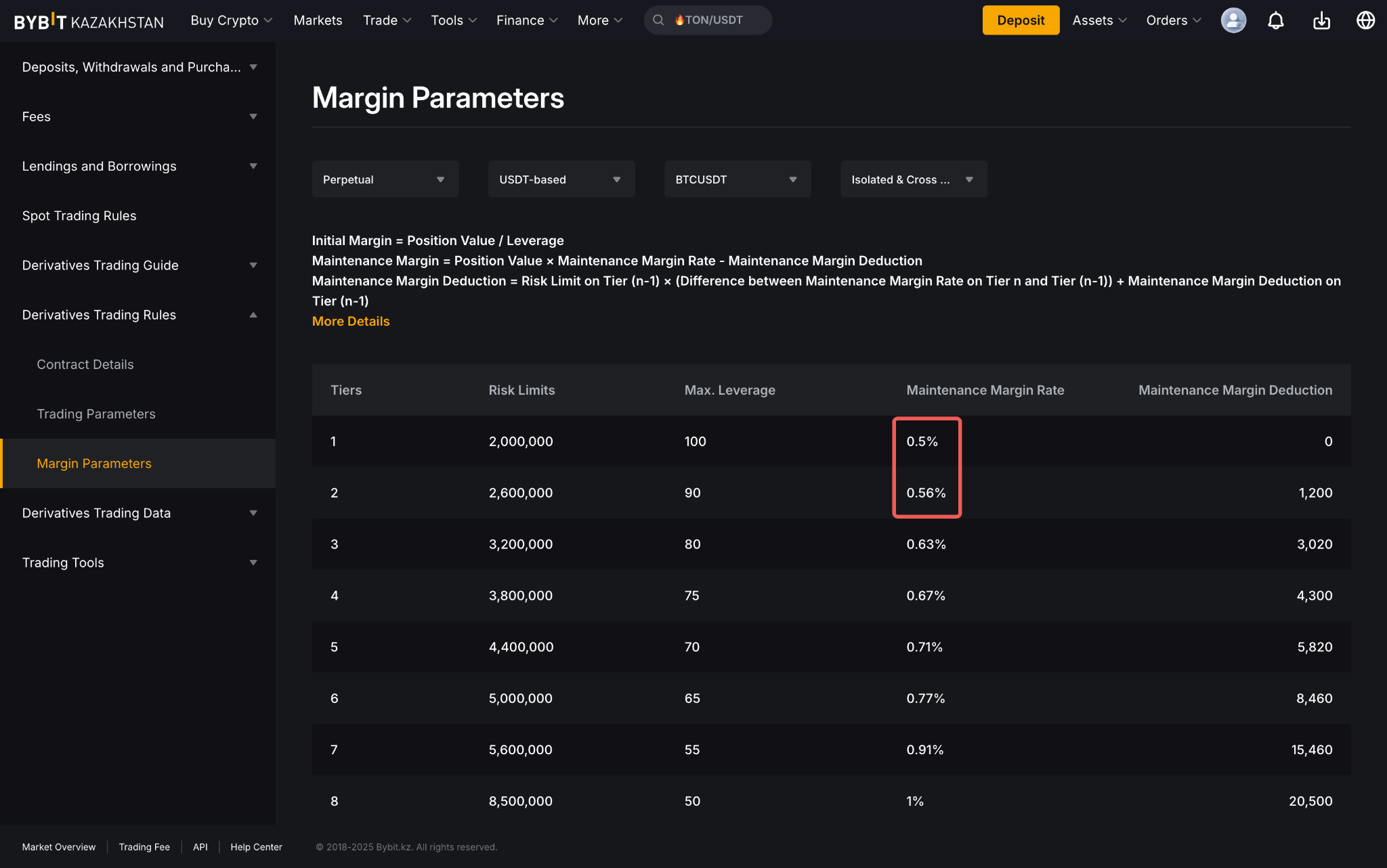Open the Perpetual contract type dropdown
This screenshot has height=868, width=1387.
pyautogui.click(x=385, y=179)
